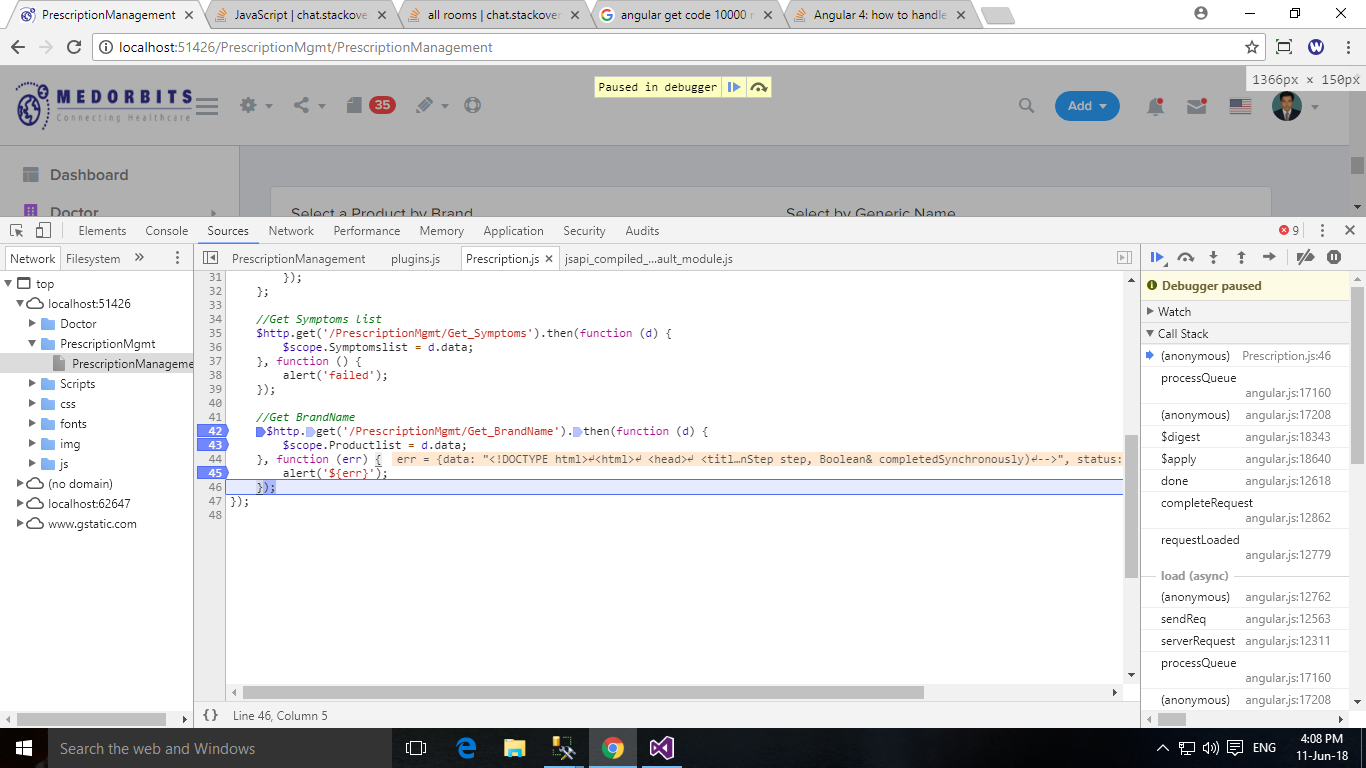Open the blue Add dropdown button

[x=1087, y=106]
